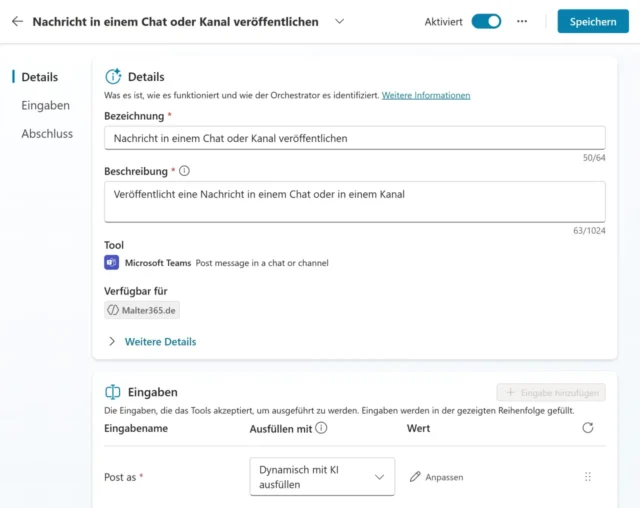640x508 pixels.
Task: Go to the Eingaben side tab
Action: coord(46,105)
